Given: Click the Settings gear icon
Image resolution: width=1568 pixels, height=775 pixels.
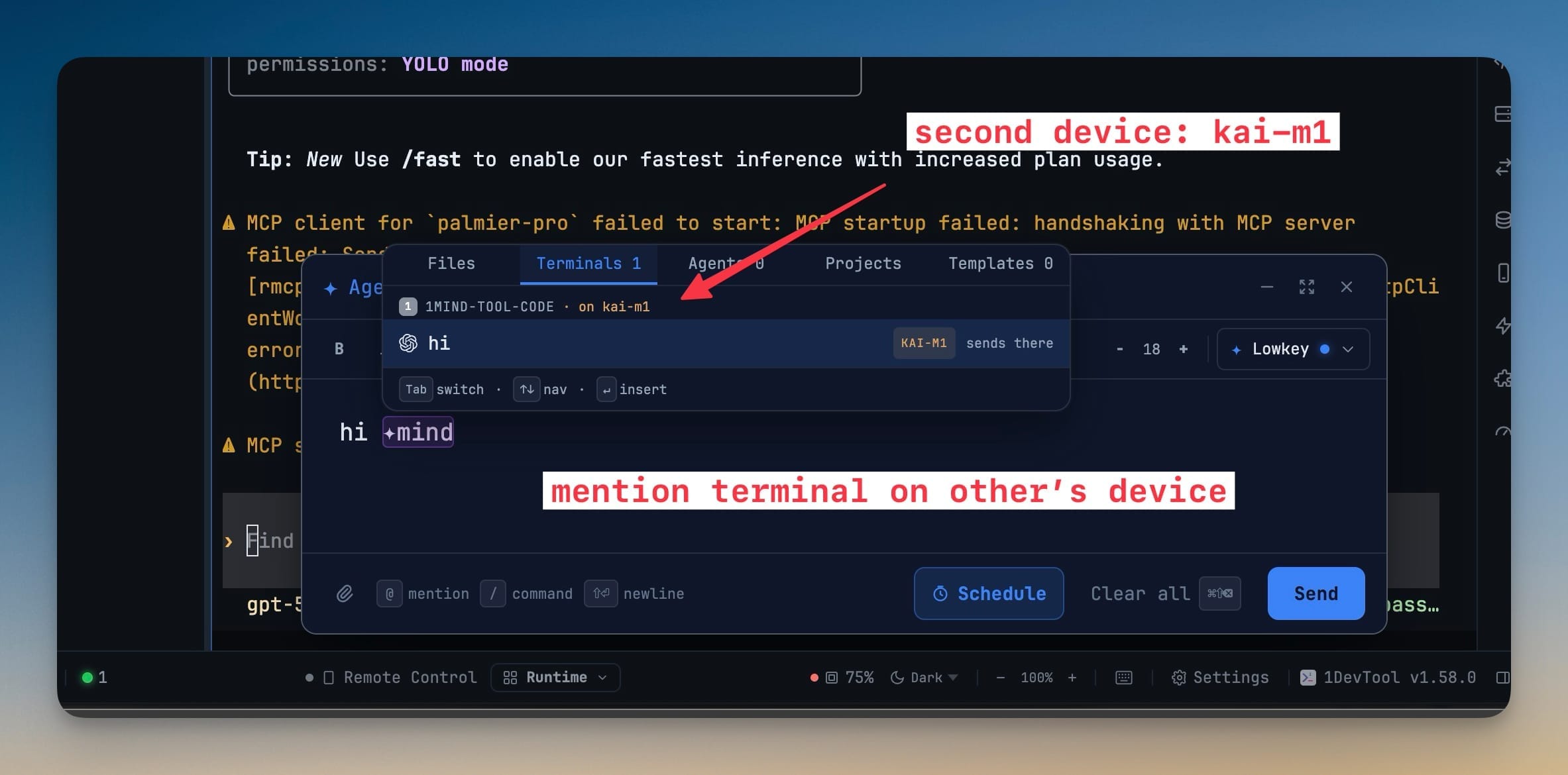Looking at the screenshot, I should point(1179,678).
